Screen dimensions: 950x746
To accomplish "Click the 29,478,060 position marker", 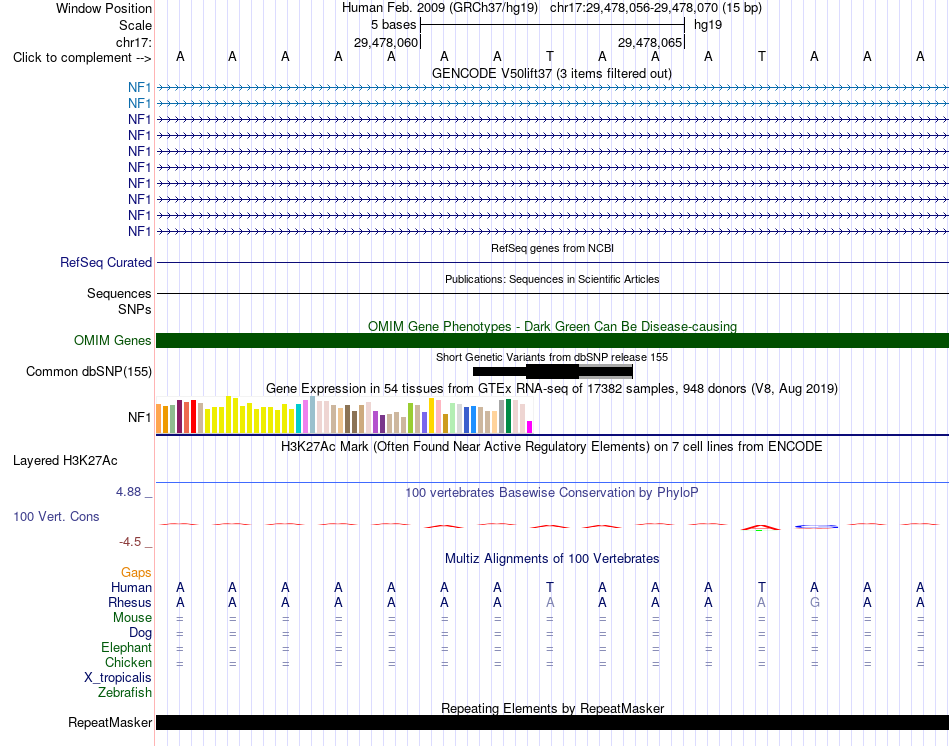I will [386, 42].
